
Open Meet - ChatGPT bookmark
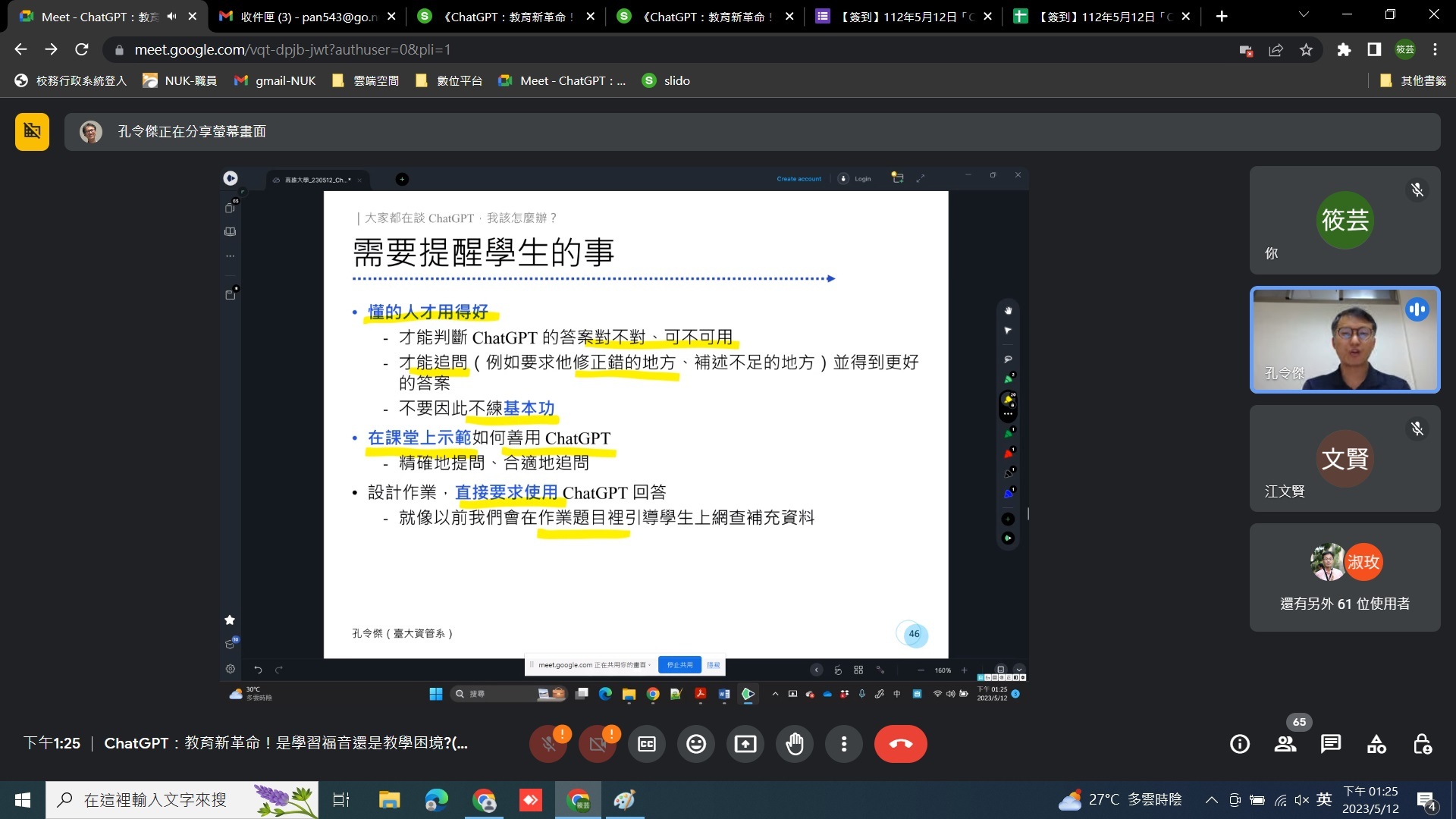click(562, 81)
